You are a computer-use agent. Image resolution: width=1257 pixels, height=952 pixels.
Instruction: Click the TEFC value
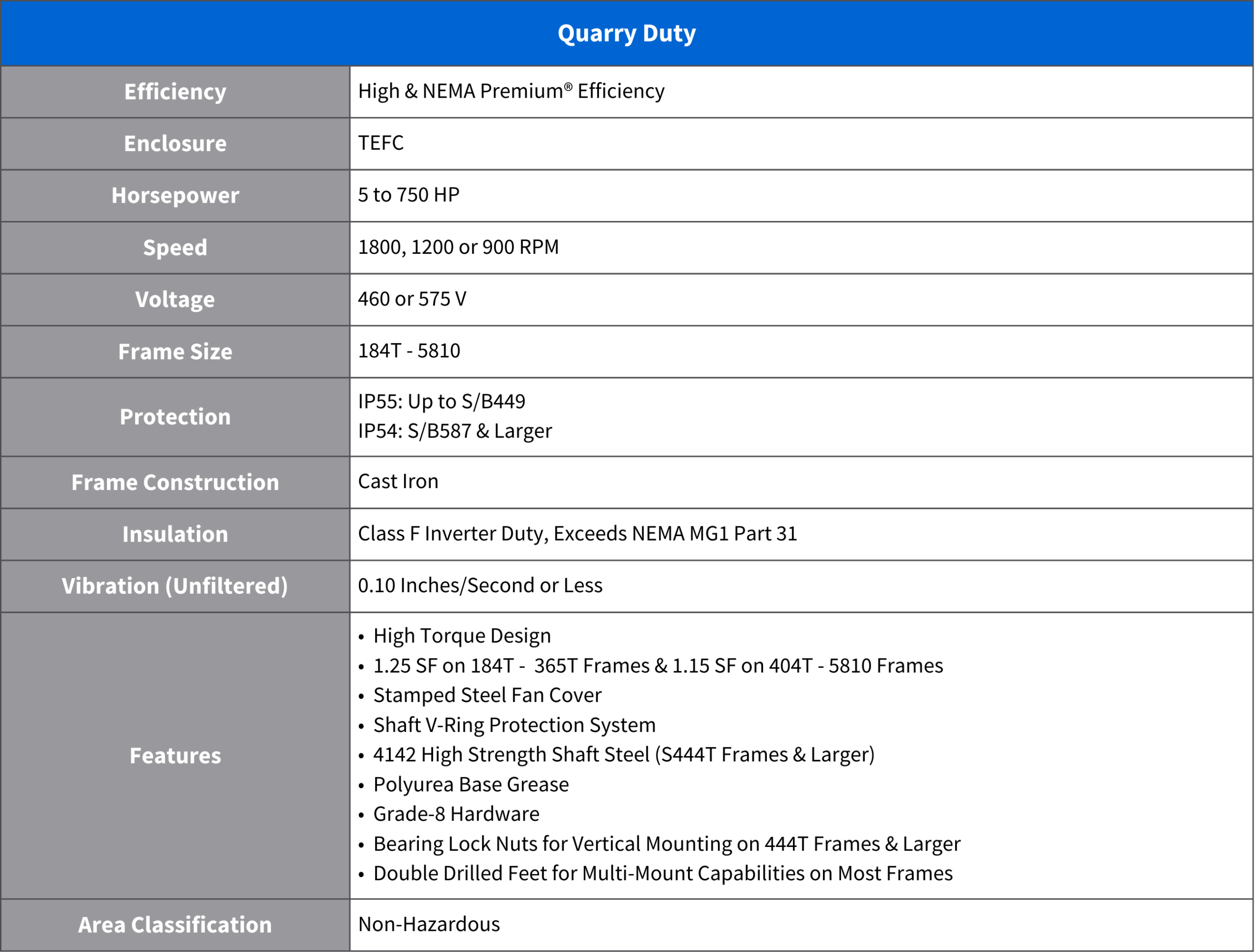pyautogui.click(x=381, y=143)
